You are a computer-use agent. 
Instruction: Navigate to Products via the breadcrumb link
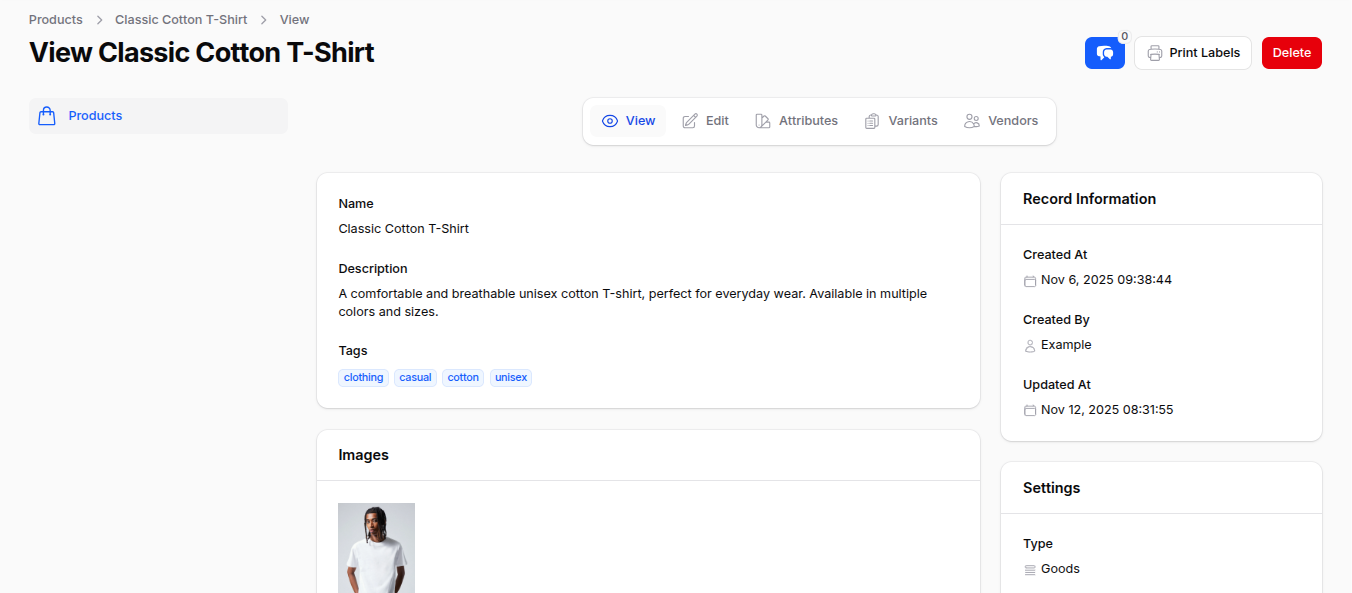coord(55,19)
